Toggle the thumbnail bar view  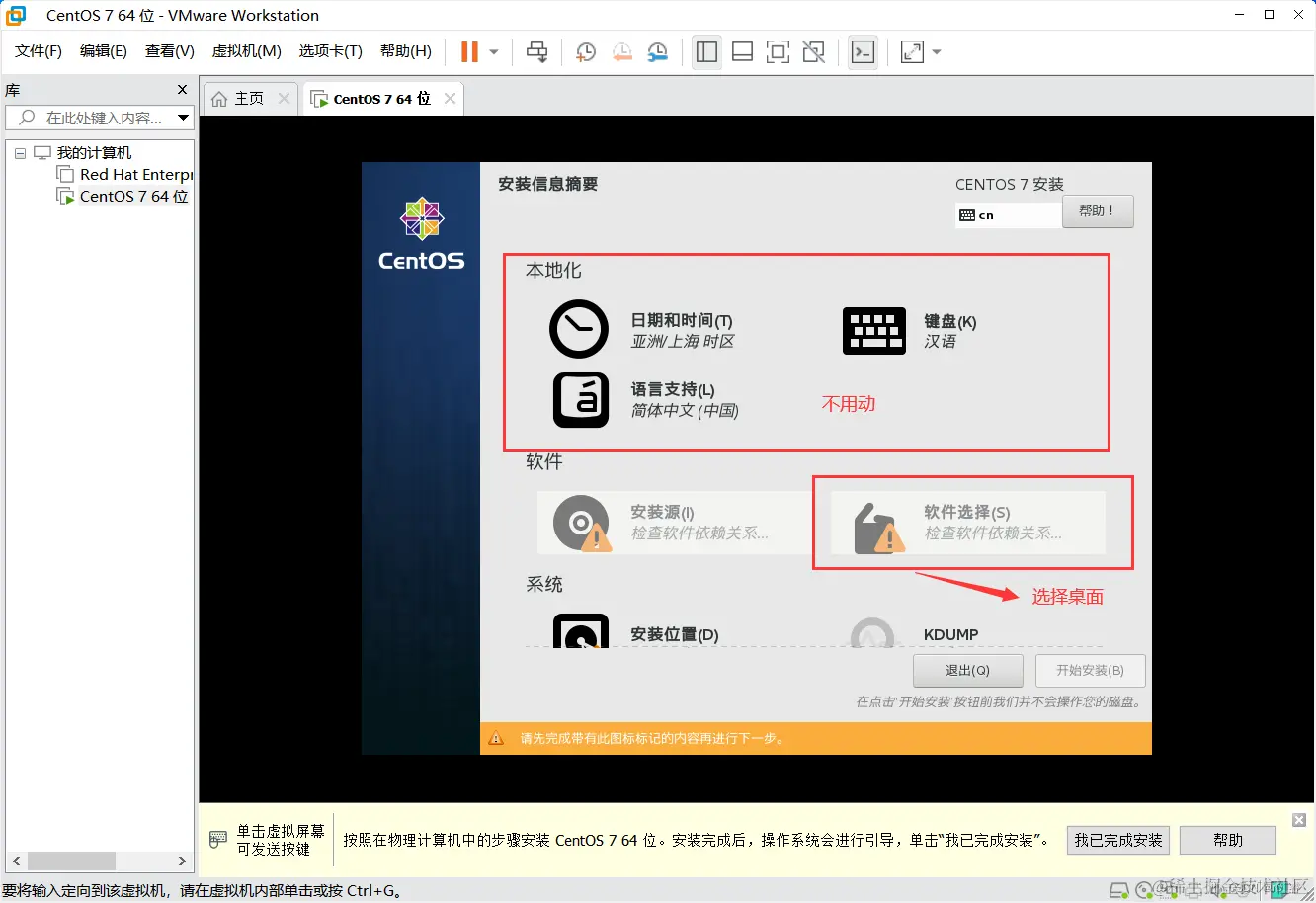click(x=742, y=52)
